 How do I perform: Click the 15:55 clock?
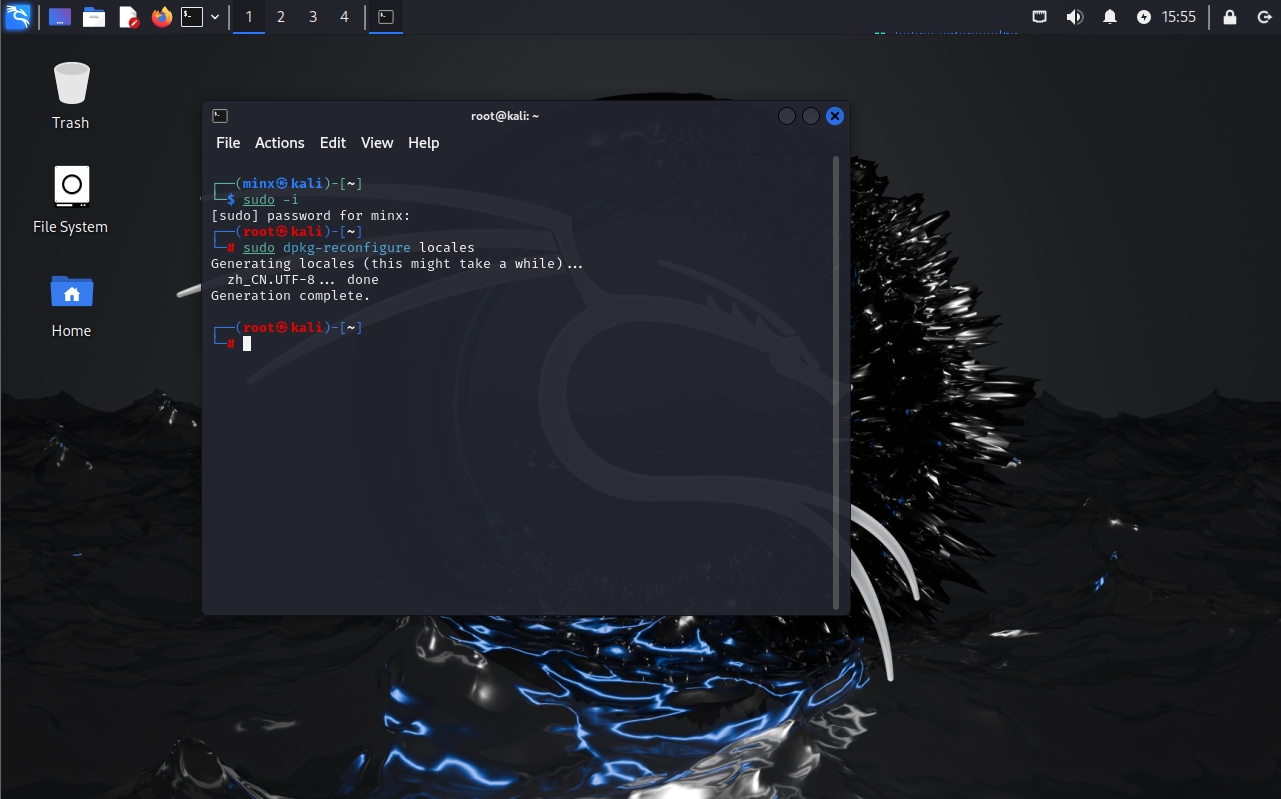point(1179,17)
